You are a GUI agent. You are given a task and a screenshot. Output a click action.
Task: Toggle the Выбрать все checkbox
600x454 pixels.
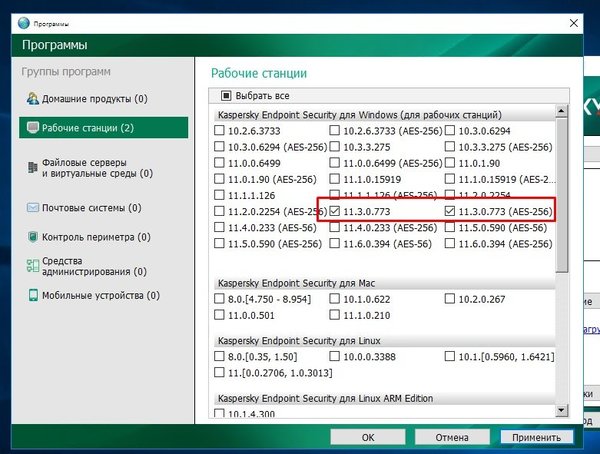pyautogui.click(x=226, y=96)
